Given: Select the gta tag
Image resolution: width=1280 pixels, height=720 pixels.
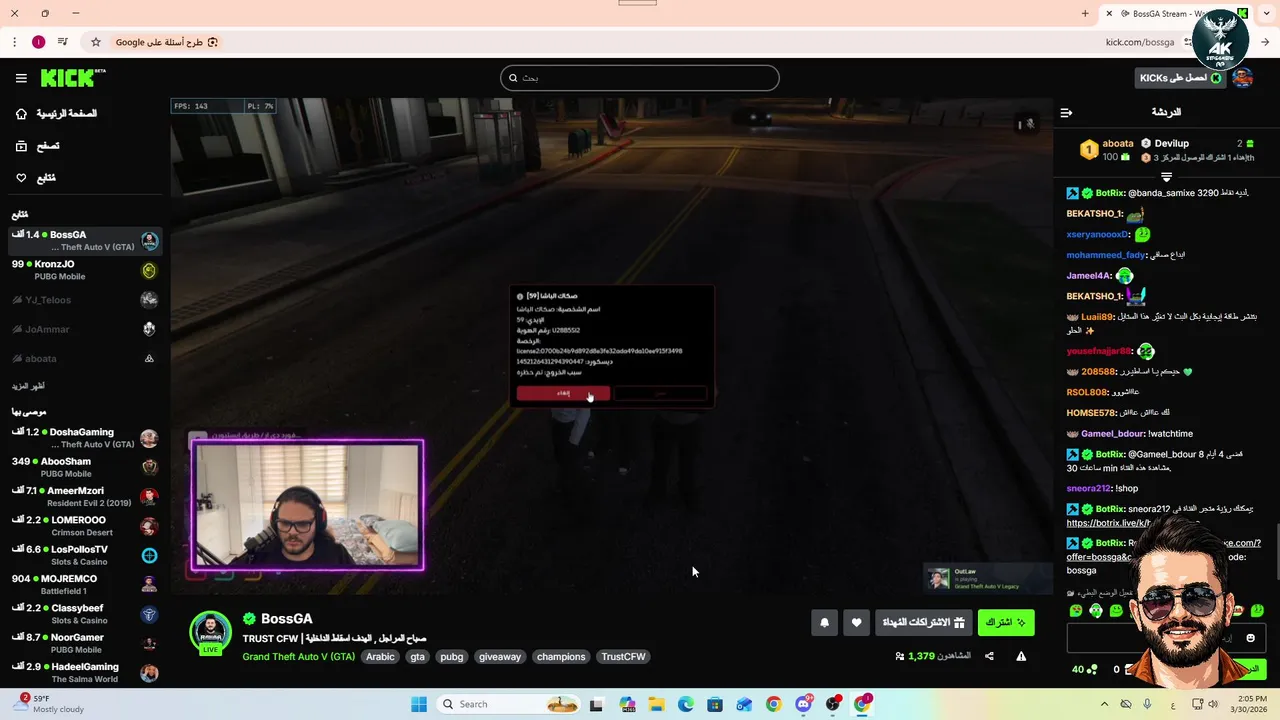Looking at the screenshot, I should [417, 657].
